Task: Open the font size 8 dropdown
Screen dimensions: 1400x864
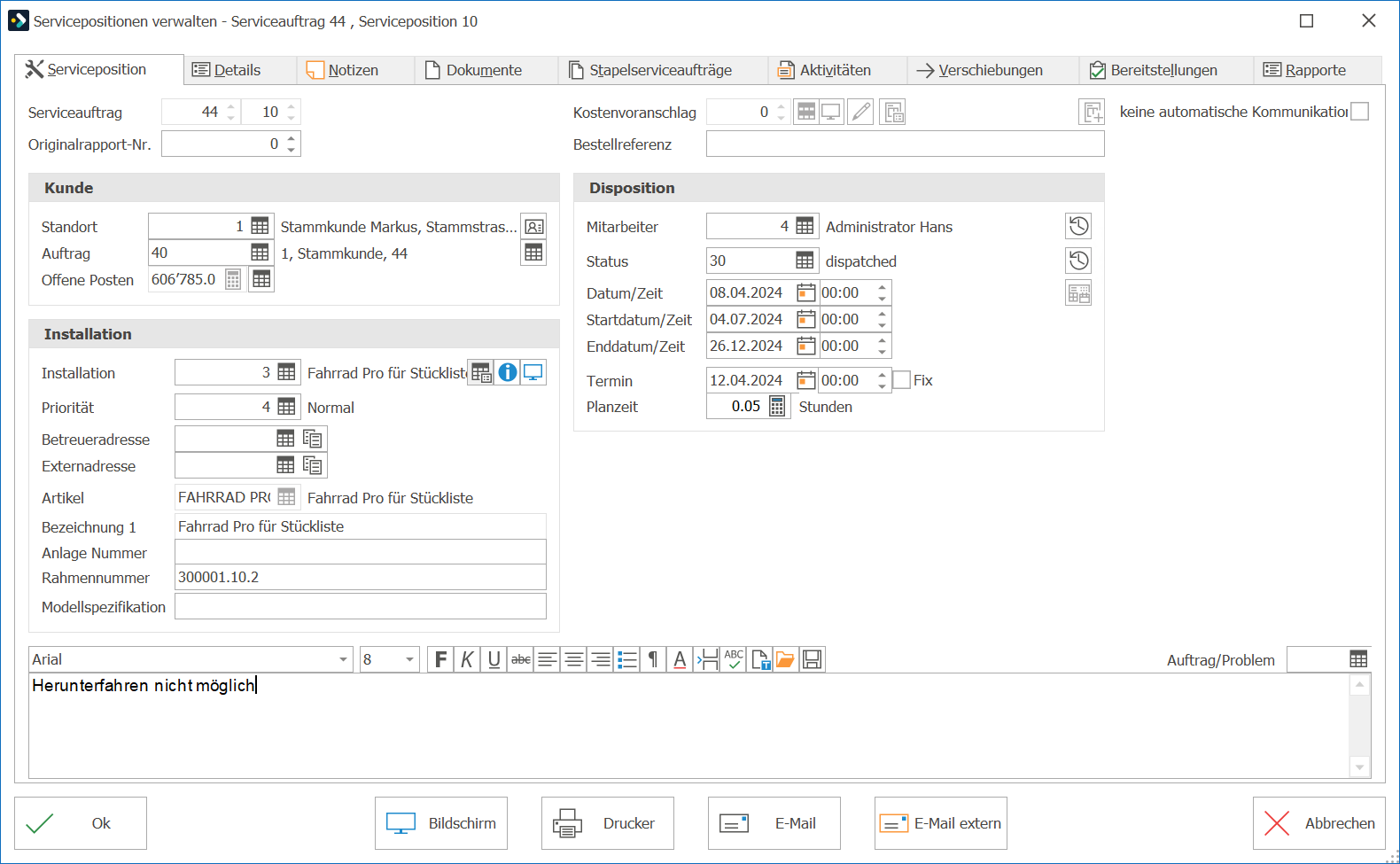Action: [x=409, y=659]
